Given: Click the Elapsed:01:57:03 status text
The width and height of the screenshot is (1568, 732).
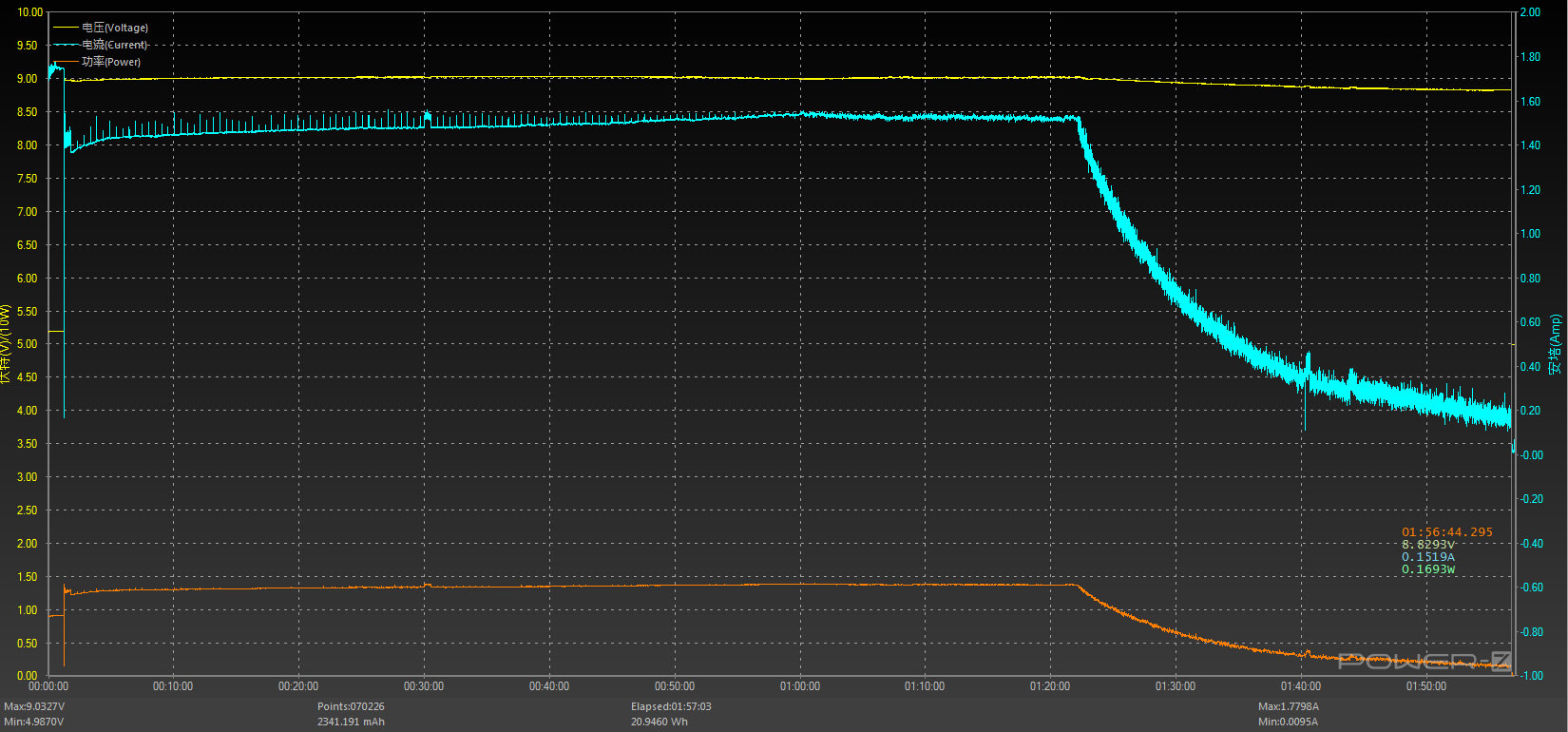Looking at the screenshot, I should (x=671, y=706).
